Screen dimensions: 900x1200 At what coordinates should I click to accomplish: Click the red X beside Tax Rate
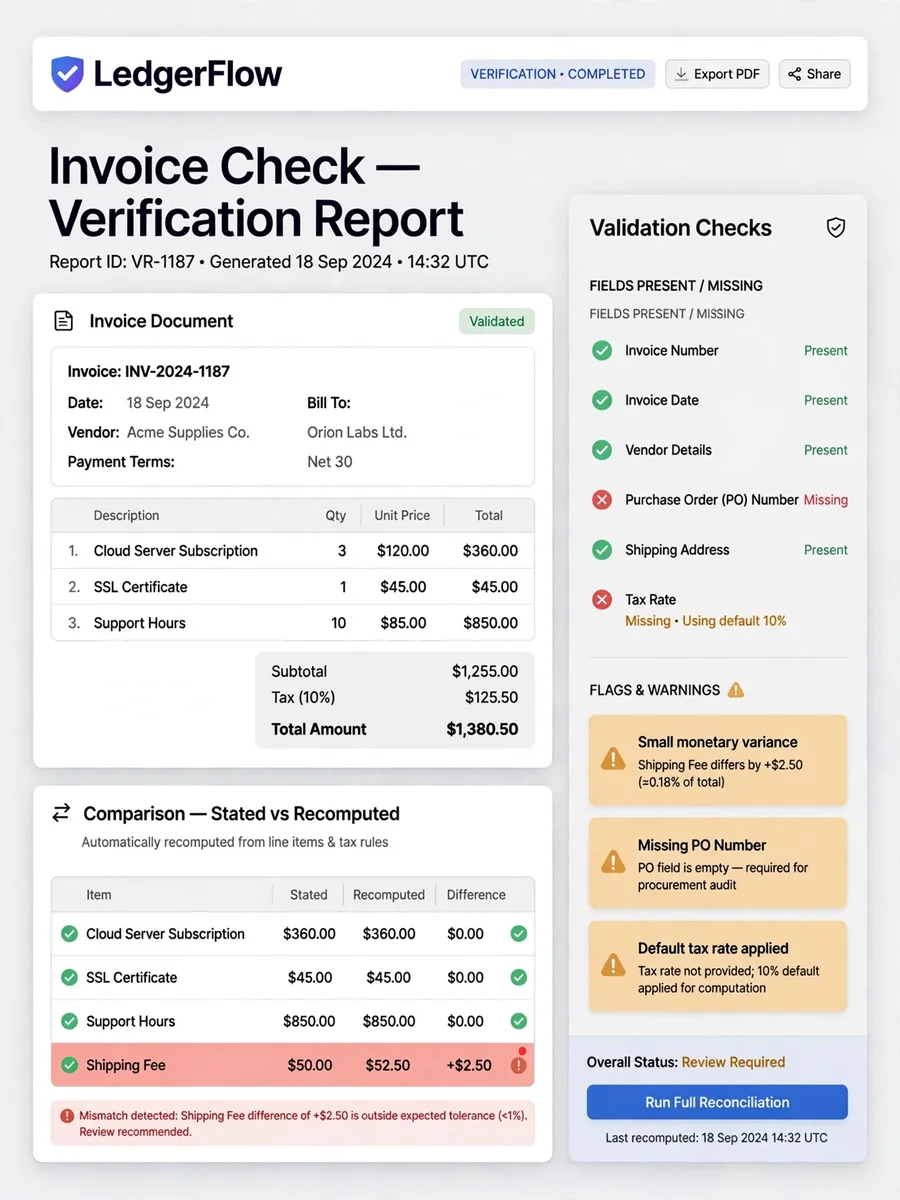pos(602,600)
